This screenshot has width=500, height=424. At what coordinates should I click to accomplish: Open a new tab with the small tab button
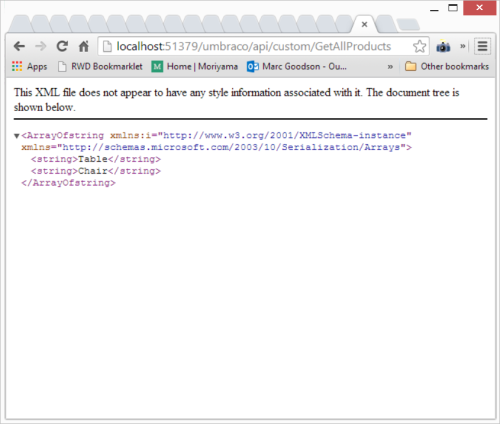pos(408,25)
